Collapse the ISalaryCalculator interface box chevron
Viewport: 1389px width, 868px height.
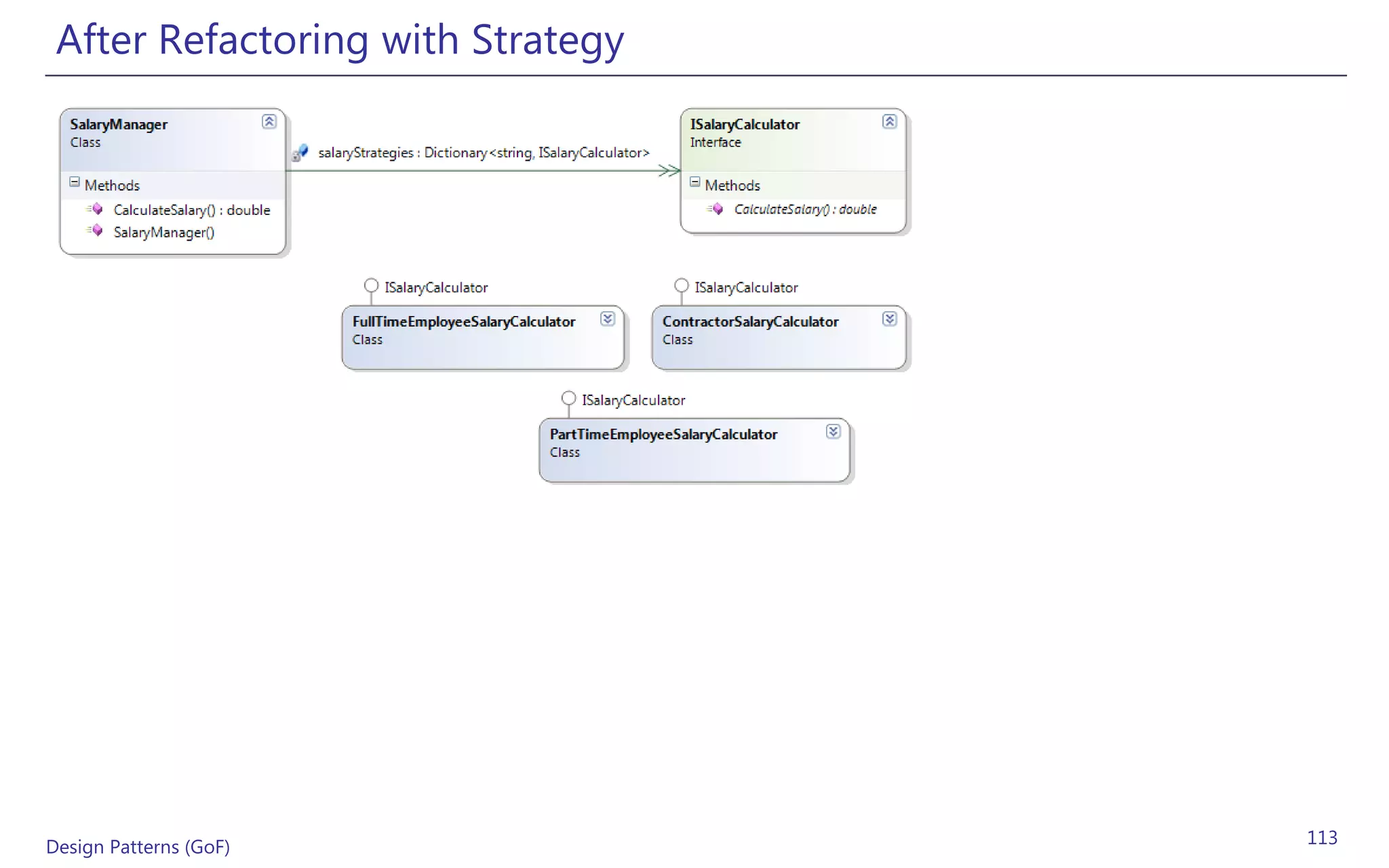pos(889,122)
